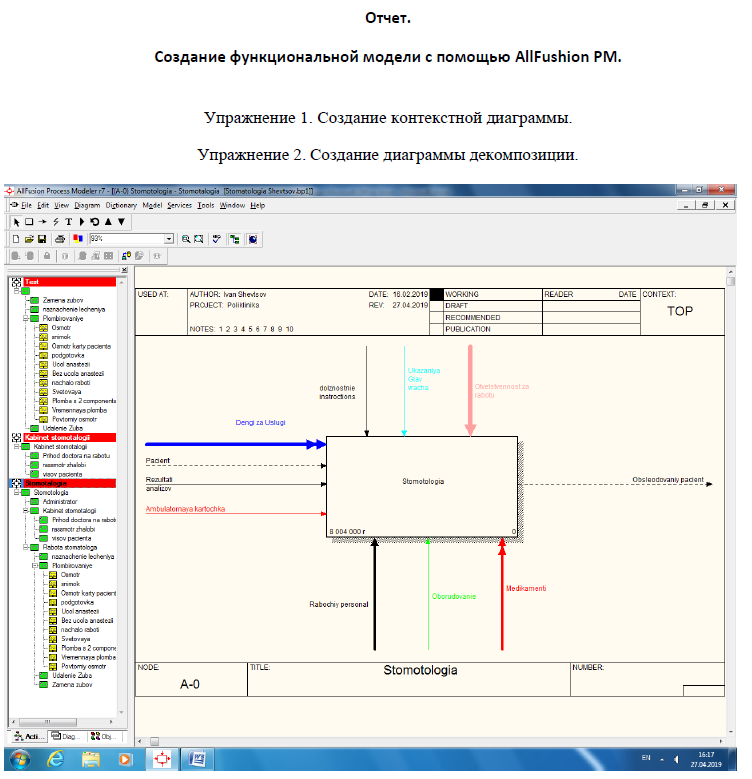The image size is (752, 779).
Task: Switch to the Diagrams tab in explorer
Action: 67,737
